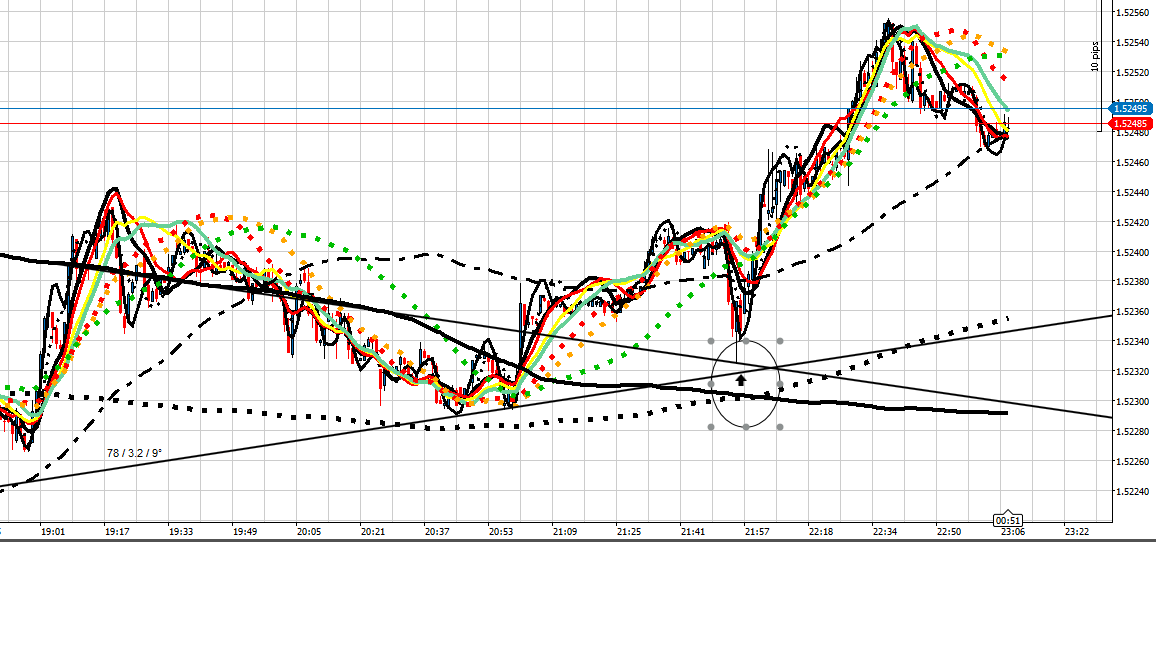Click the 1.52320 price axis label
1175x661 pixels.
tap(1132, 372)
